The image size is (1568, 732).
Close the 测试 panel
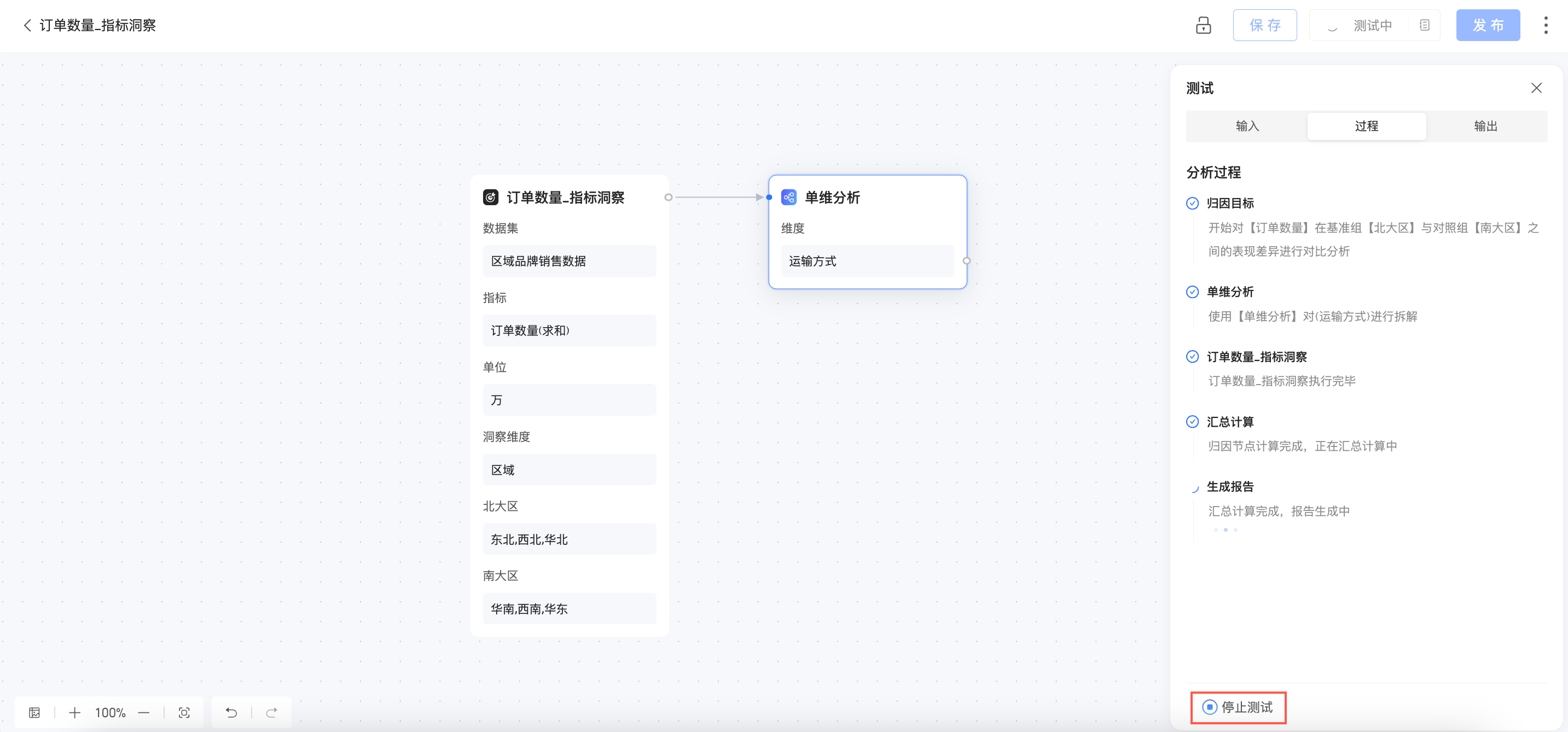1536,88
